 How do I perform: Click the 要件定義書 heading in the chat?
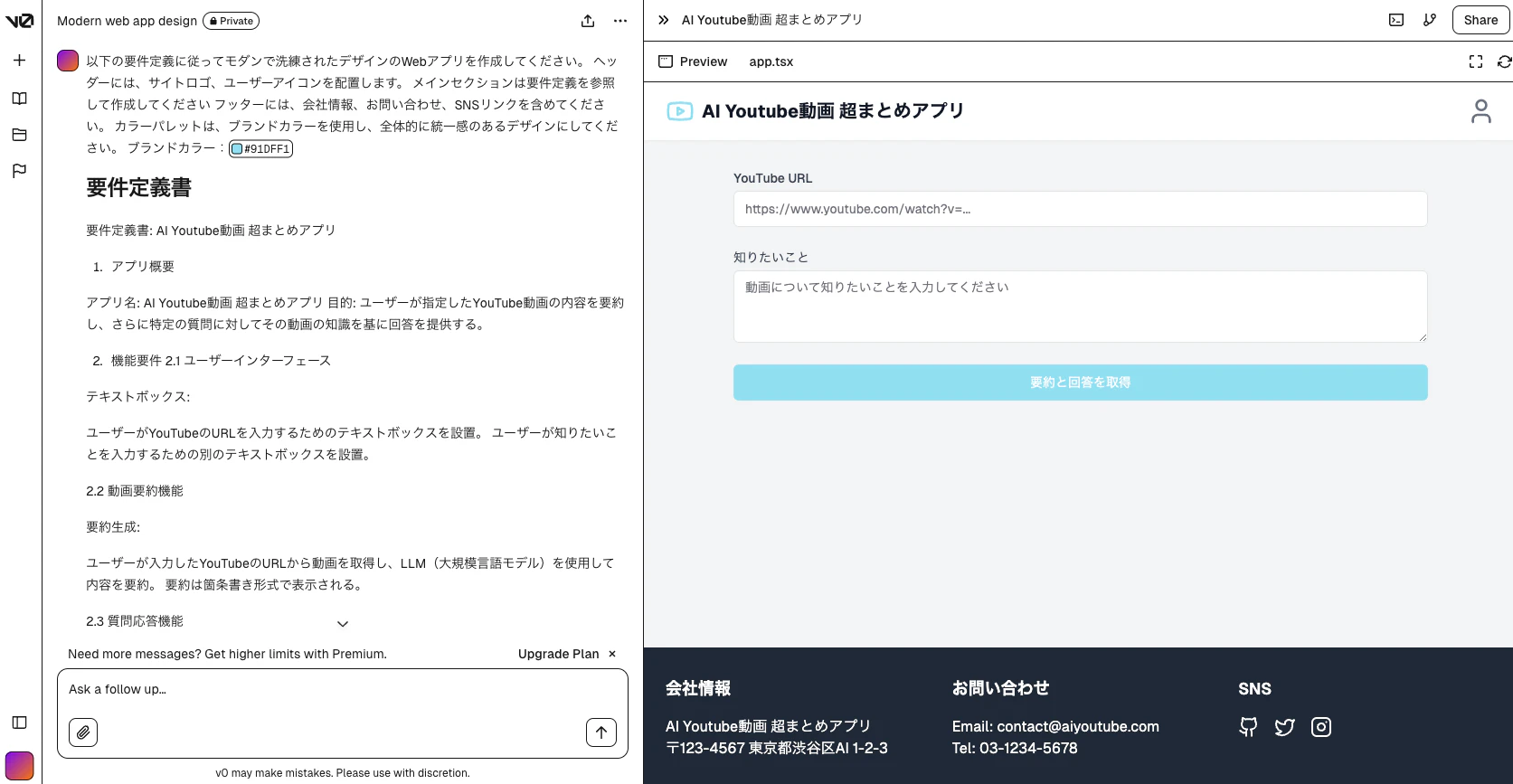(x=139, y=188)
